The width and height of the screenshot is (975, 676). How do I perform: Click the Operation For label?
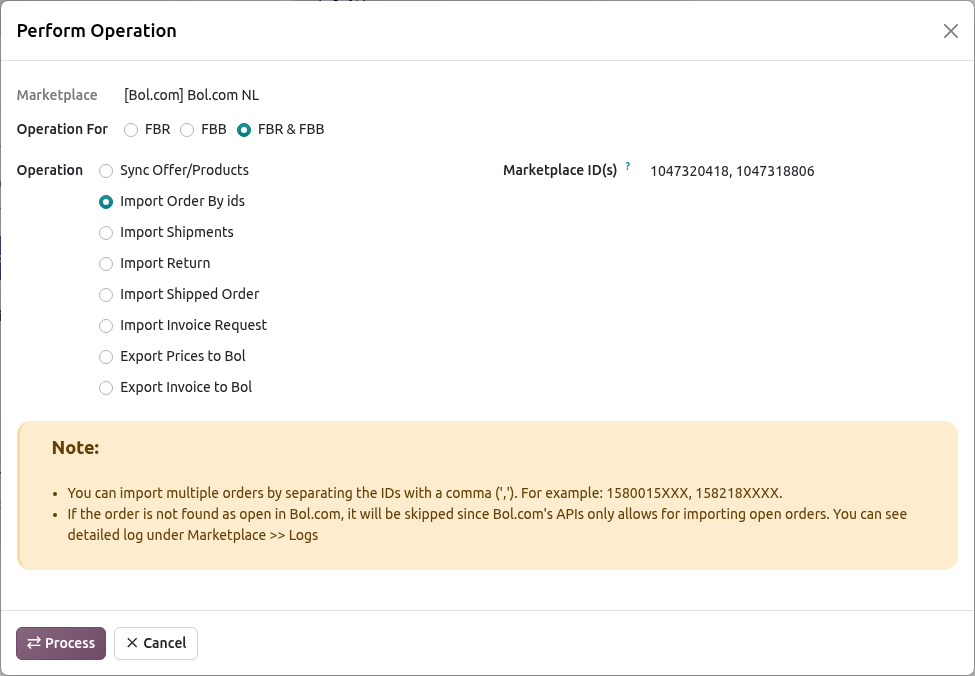coord(62,129)
